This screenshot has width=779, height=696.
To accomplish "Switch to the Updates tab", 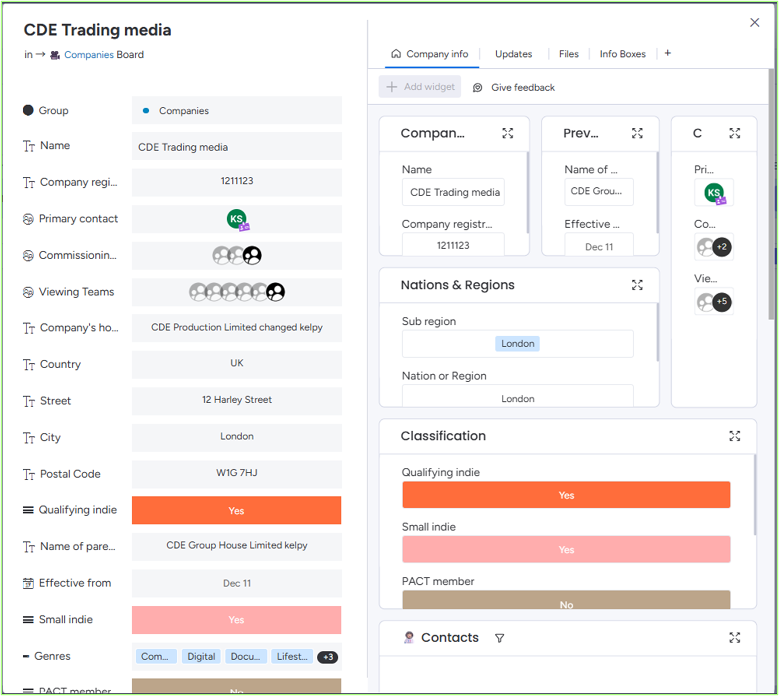I will (513, 54).
